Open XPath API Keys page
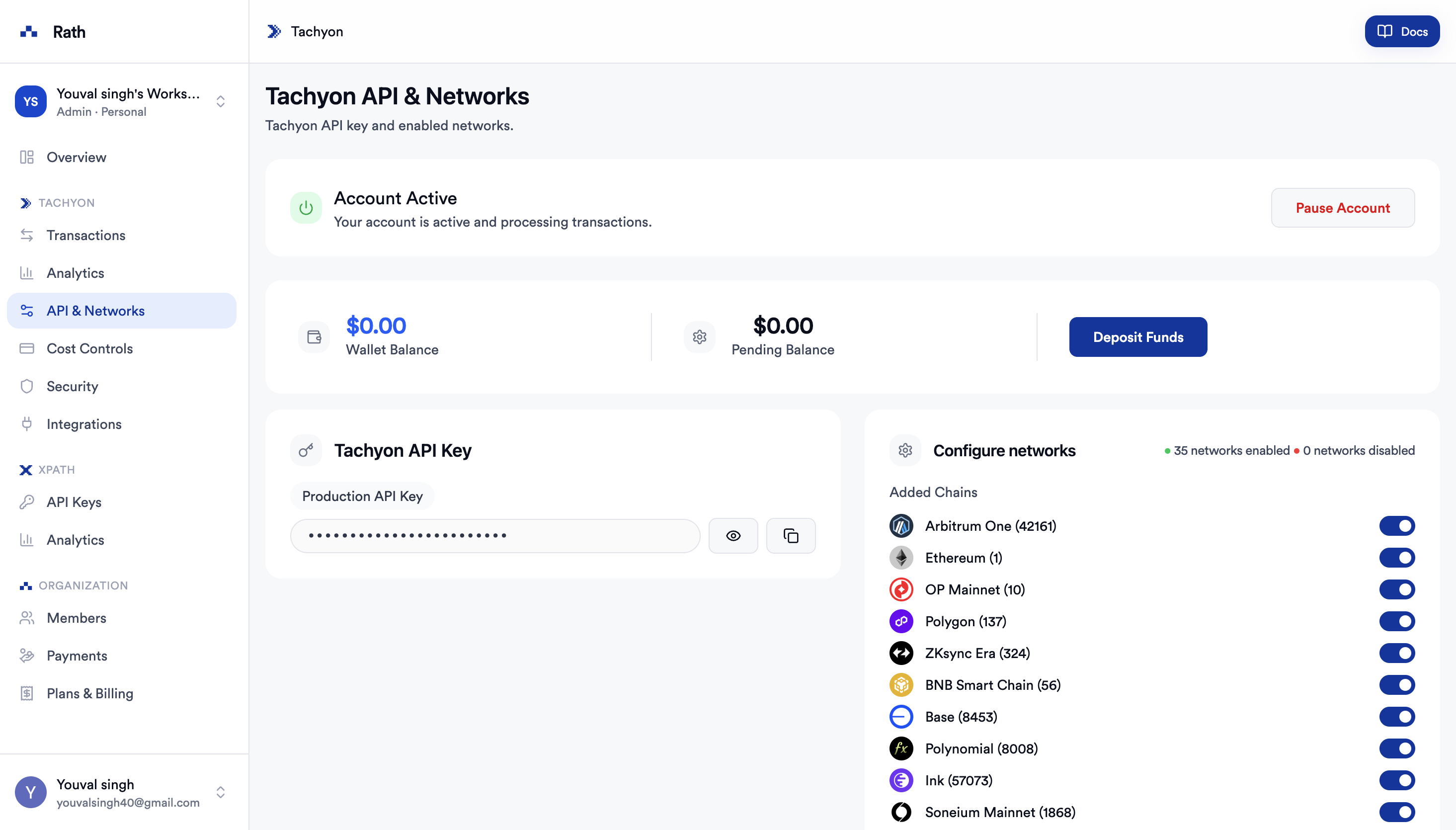The height and width of the screenshot is (830, 1456). 121,502
